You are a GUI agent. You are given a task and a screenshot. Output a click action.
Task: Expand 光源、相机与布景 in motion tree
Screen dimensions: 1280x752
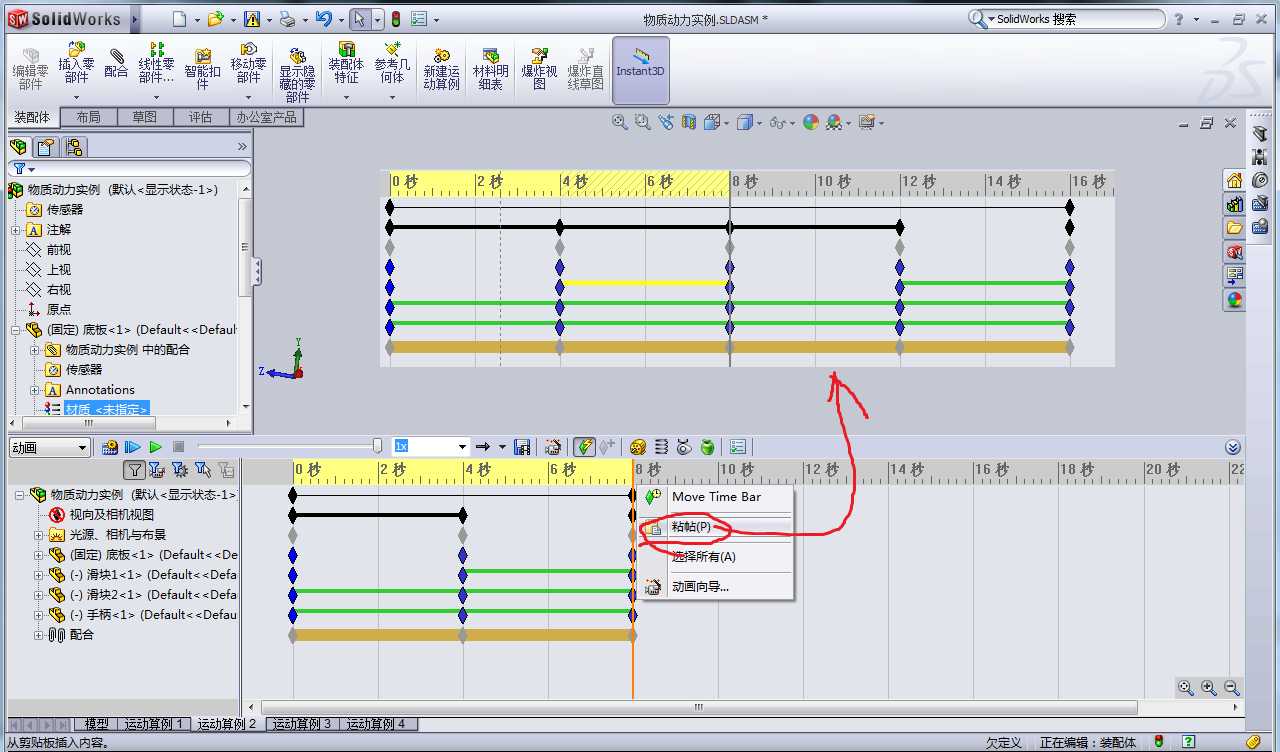coord(38,535)
